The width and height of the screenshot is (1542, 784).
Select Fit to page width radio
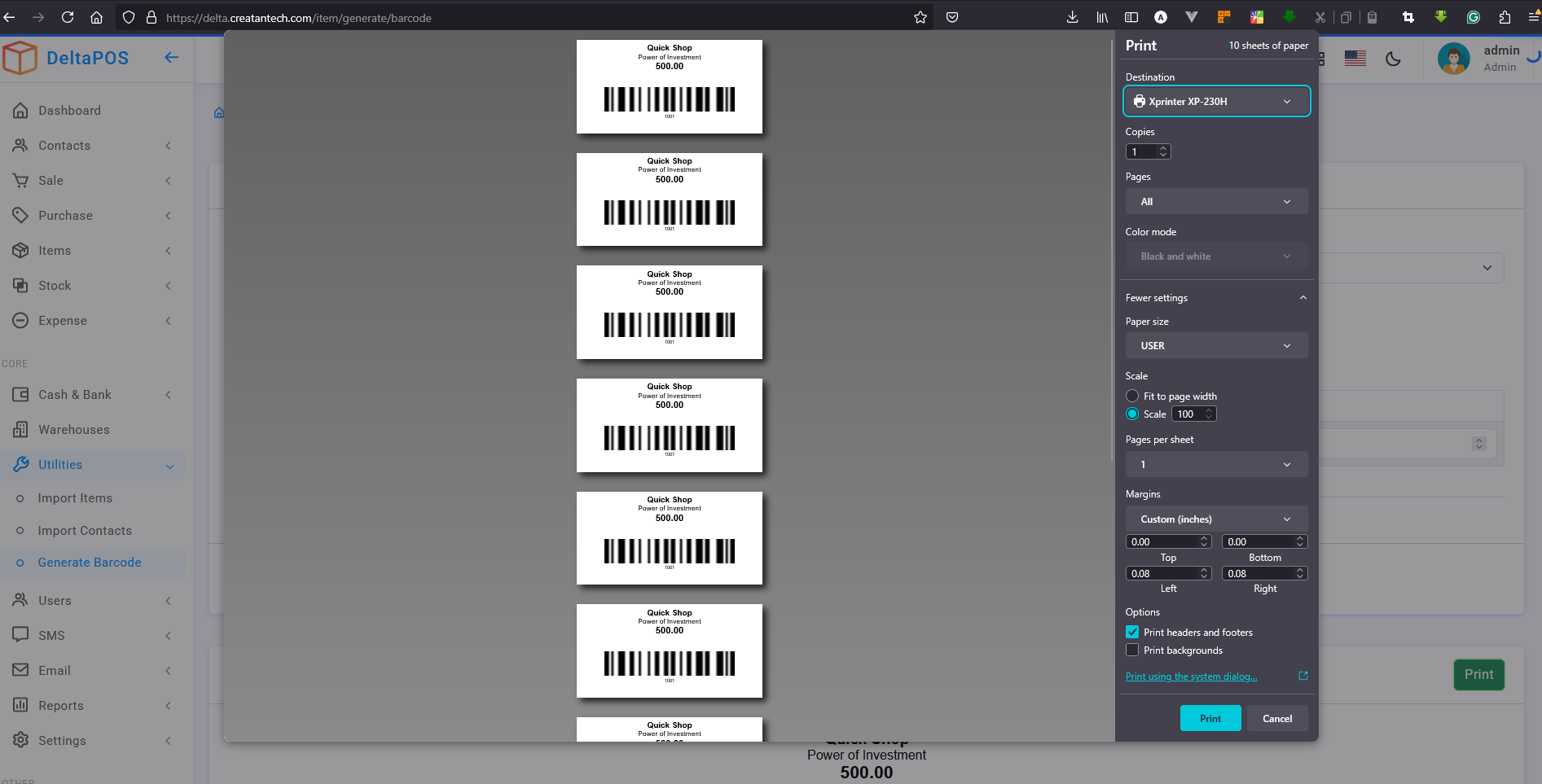(x=1132, y=396)
